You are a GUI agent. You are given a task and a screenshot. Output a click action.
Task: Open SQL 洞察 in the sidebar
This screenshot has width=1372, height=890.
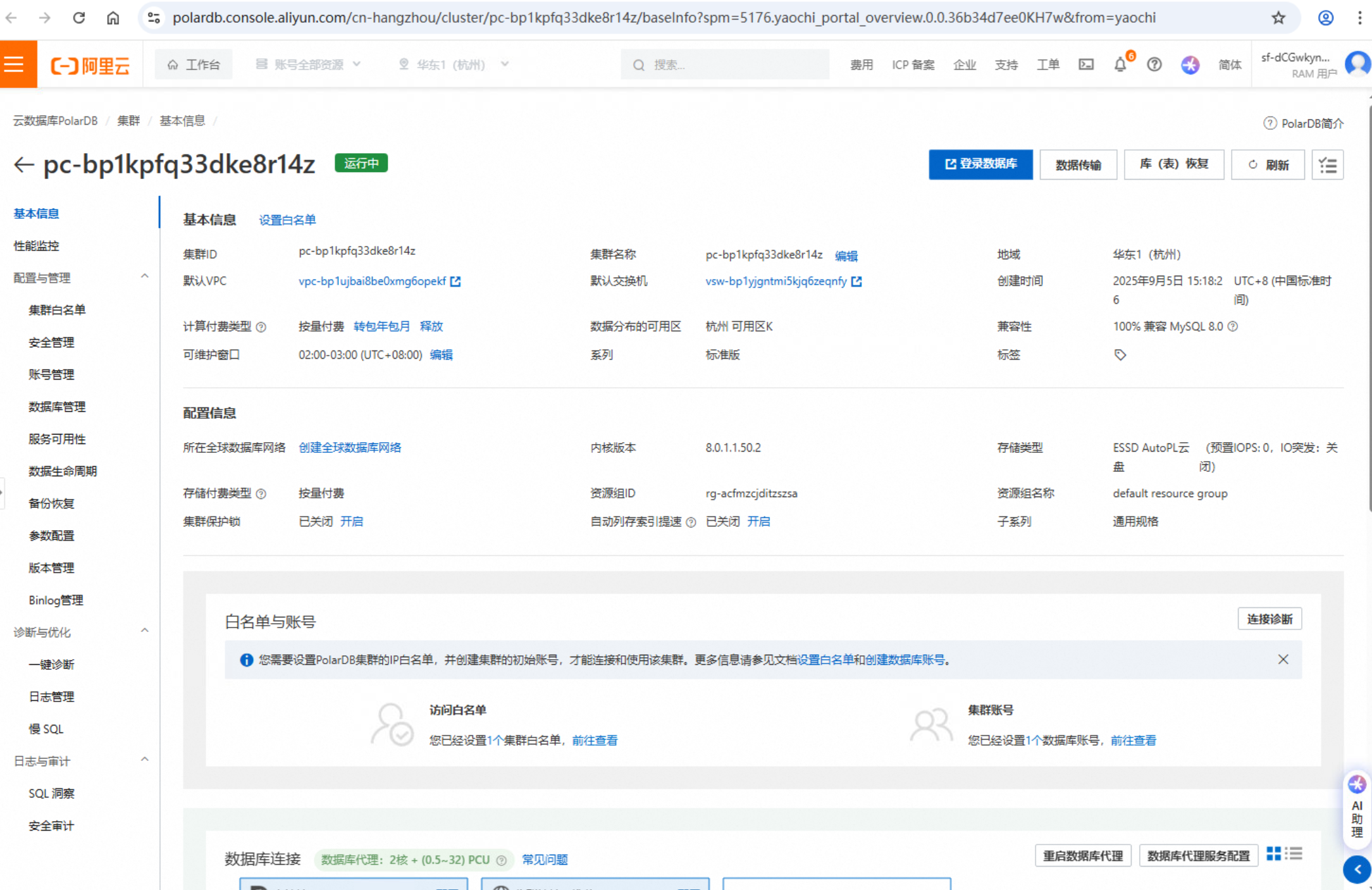pos(51,794)
